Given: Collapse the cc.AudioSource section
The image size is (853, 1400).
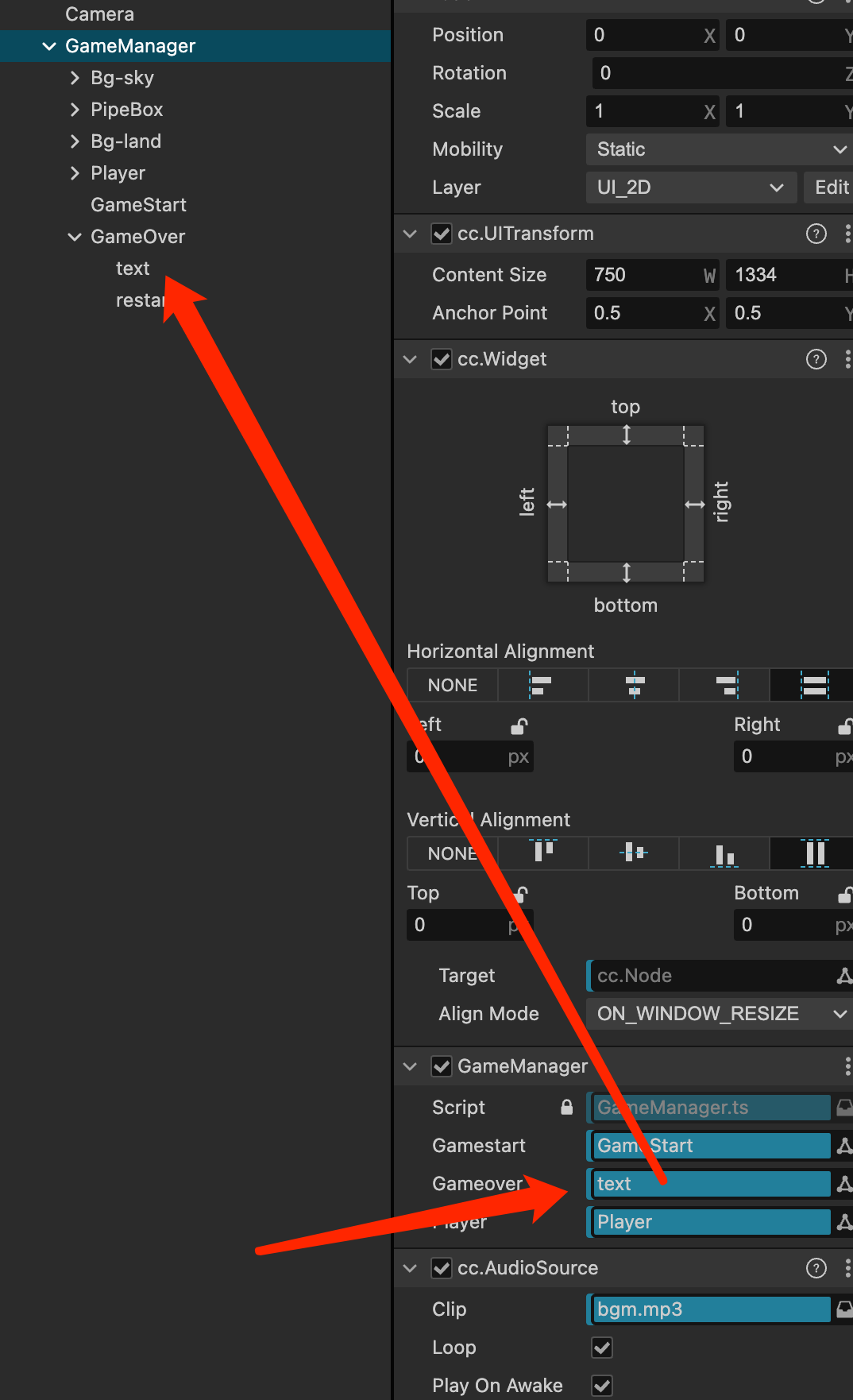Looking at the screenshot, I should pyautogui.click(x=410, y=1268).
